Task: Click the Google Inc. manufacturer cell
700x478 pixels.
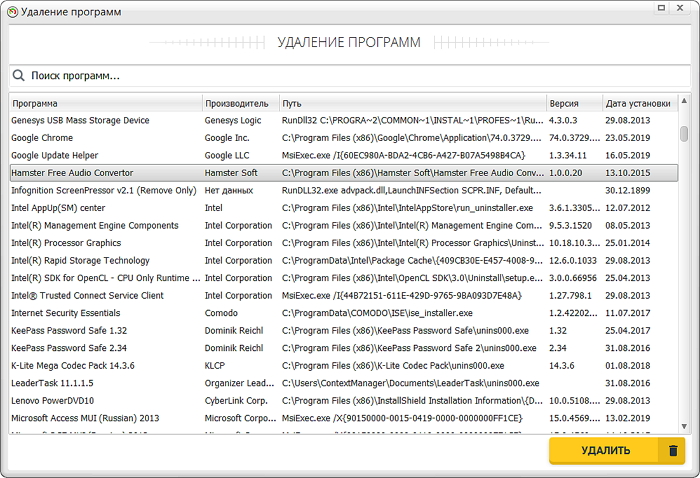Action: coord(227,138)
